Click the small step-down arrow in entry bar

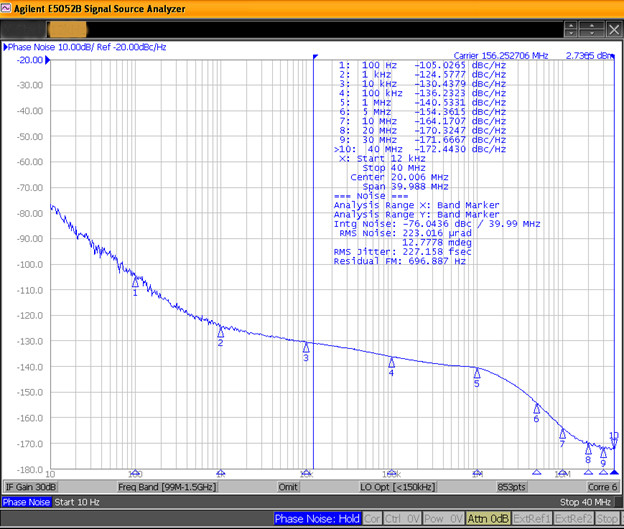pyautogui.click(x=571, y=33)
